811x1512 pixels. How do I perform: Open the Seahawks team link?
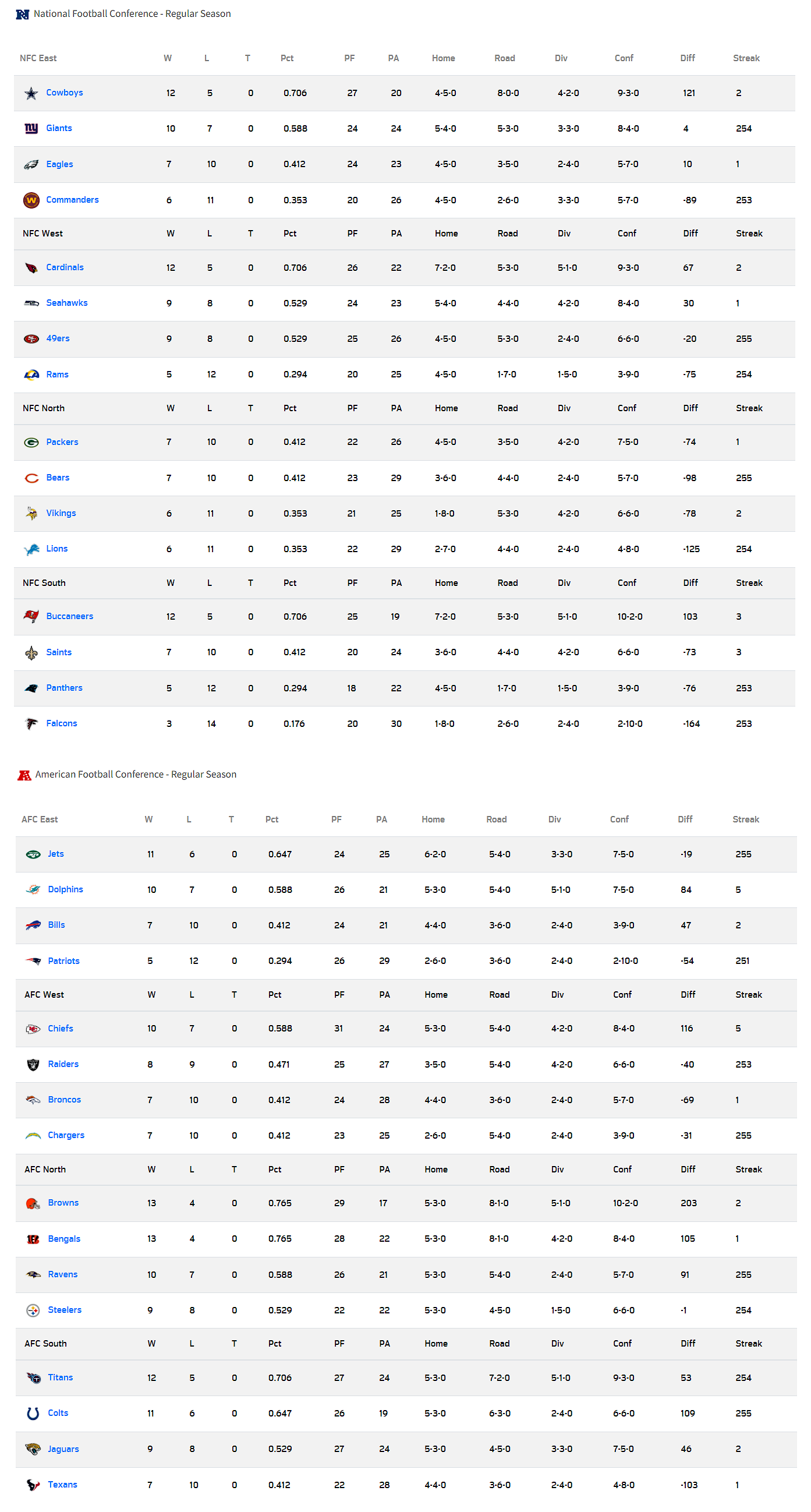67,303
